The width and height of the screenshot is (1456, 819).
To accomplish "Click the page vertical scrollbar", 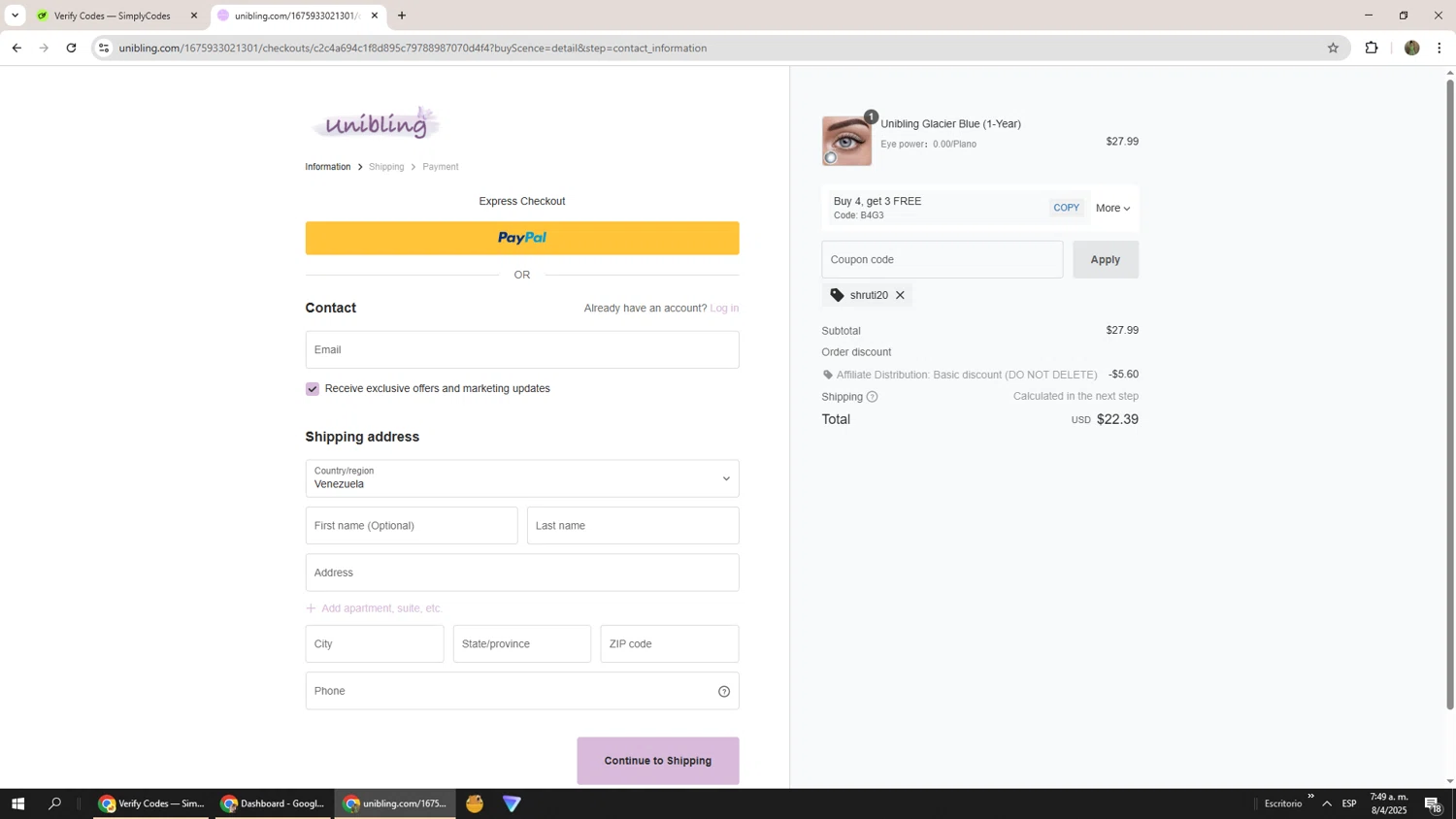I will pyautogui.click(x=1450, y=393).
